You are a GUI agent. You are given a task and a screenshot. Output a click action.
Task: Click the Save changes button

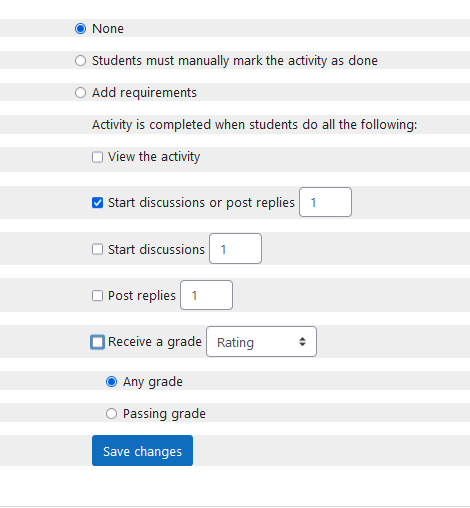tap(142, 451)
